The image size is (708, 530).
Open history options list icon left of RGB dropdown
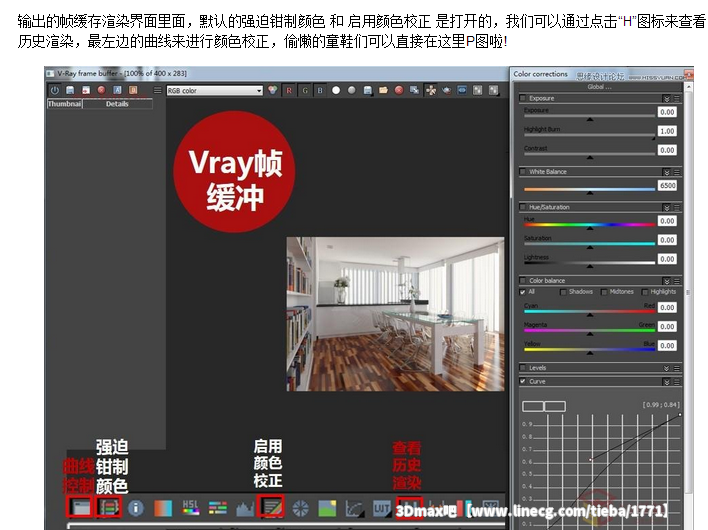158,90
